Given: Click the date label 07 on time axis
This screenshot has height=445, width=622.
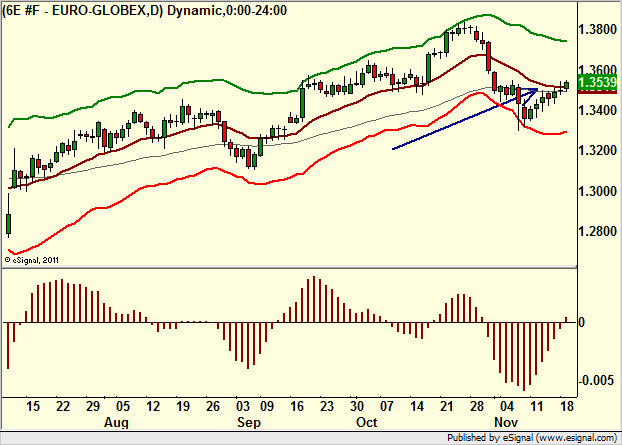Looking at the screenshot, I should coord(387,407).
